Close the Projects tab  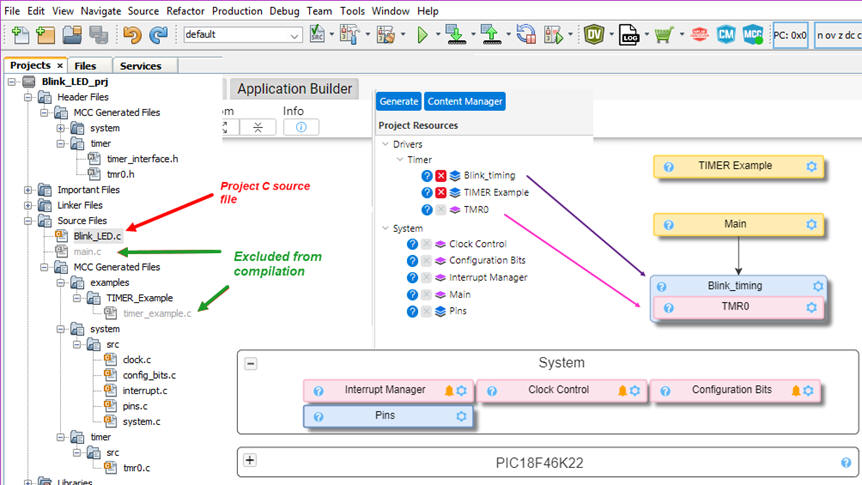tap(60, 65)
